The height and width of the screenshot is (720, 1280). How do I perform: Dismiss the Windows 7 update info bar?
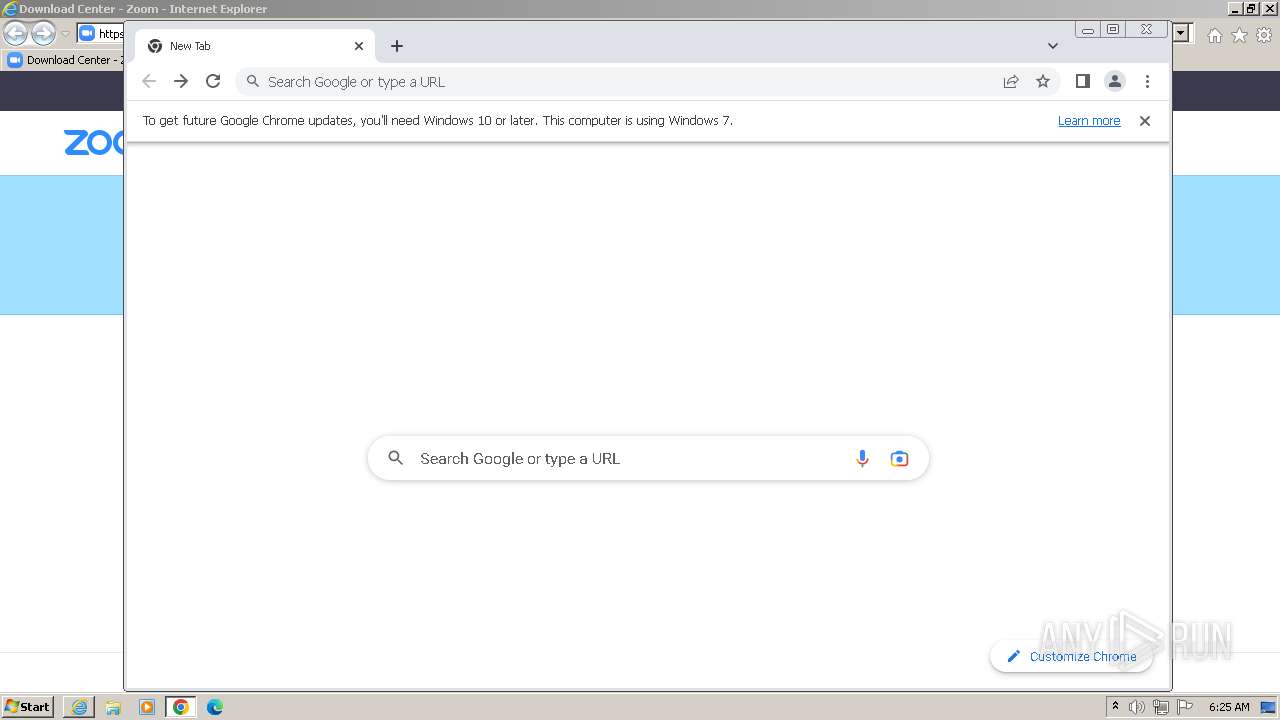coord(1145,121)
